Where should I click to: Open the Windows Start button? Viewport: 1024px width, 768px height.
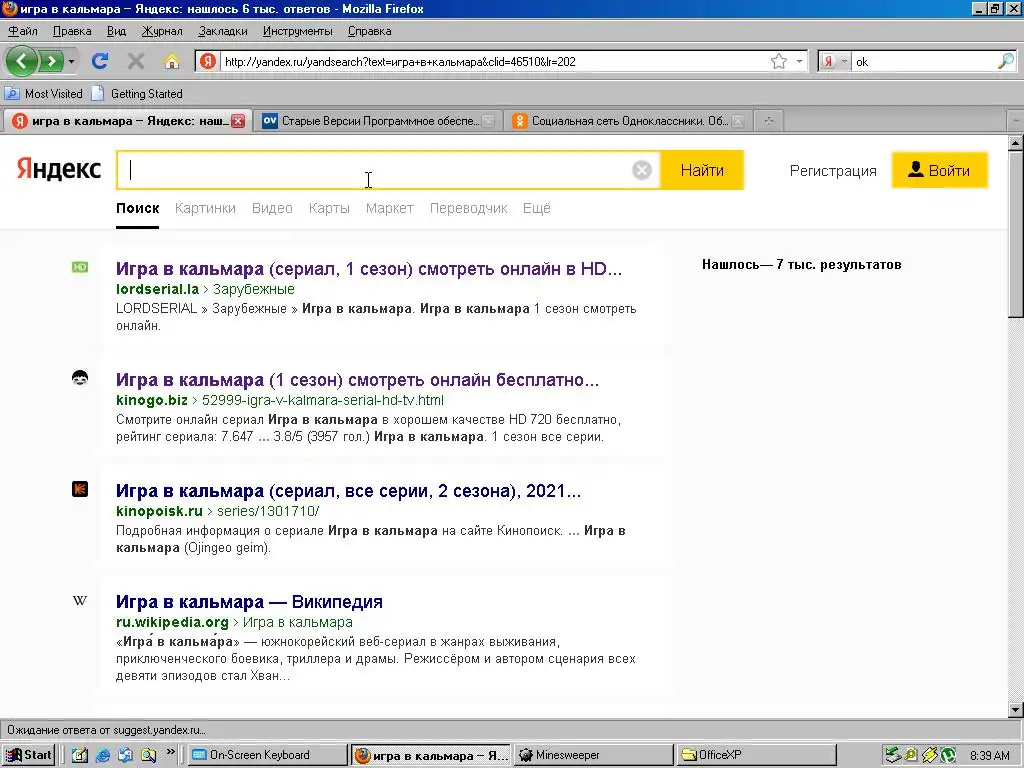pyautogui.click(x=29, y=755)
